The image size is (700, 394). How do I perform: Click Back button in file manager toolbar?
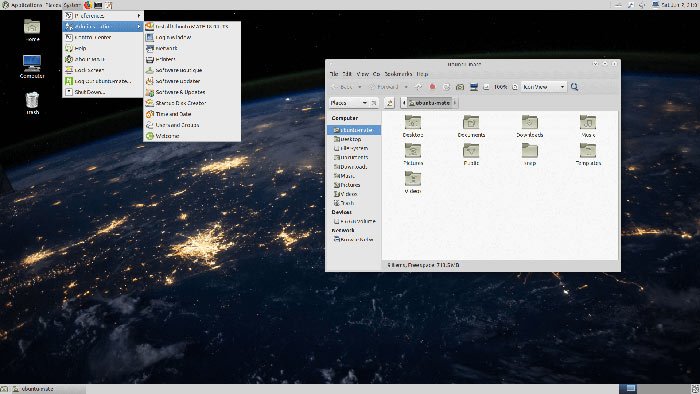click(x=342, y=87)
